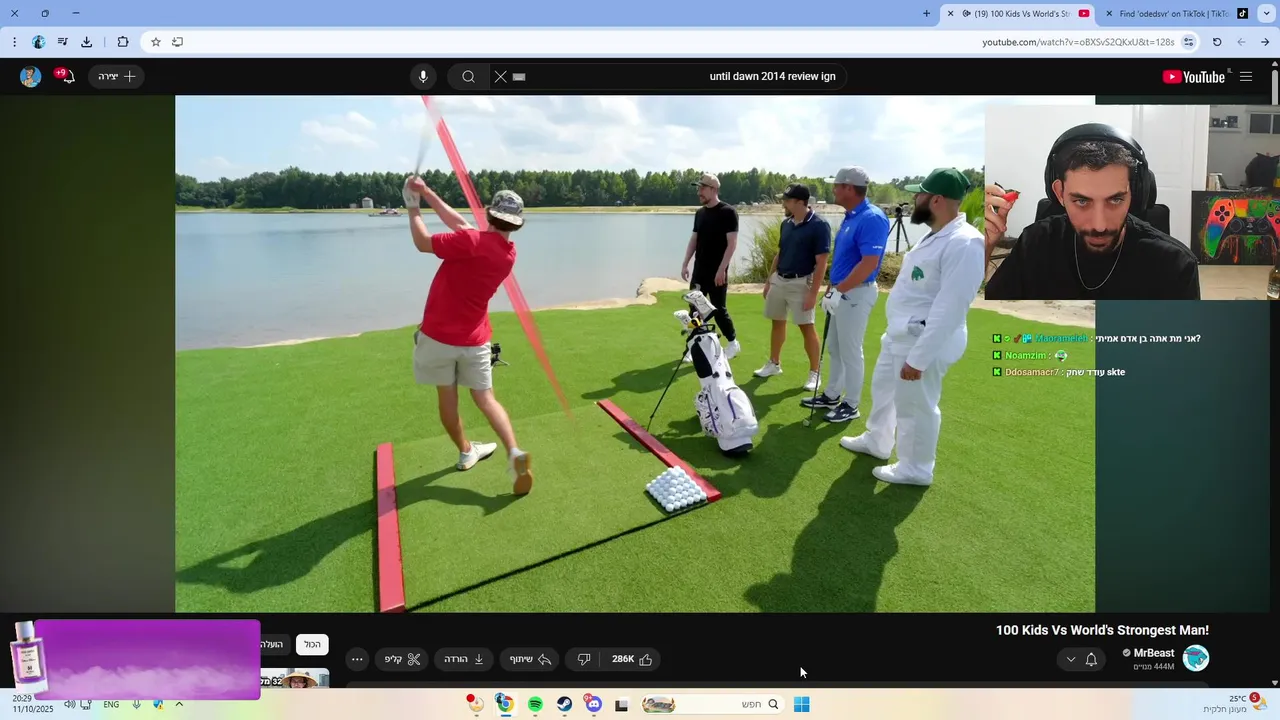Open Steam from the taskbar
The image size is (1280, 720).
coord(564,704)
